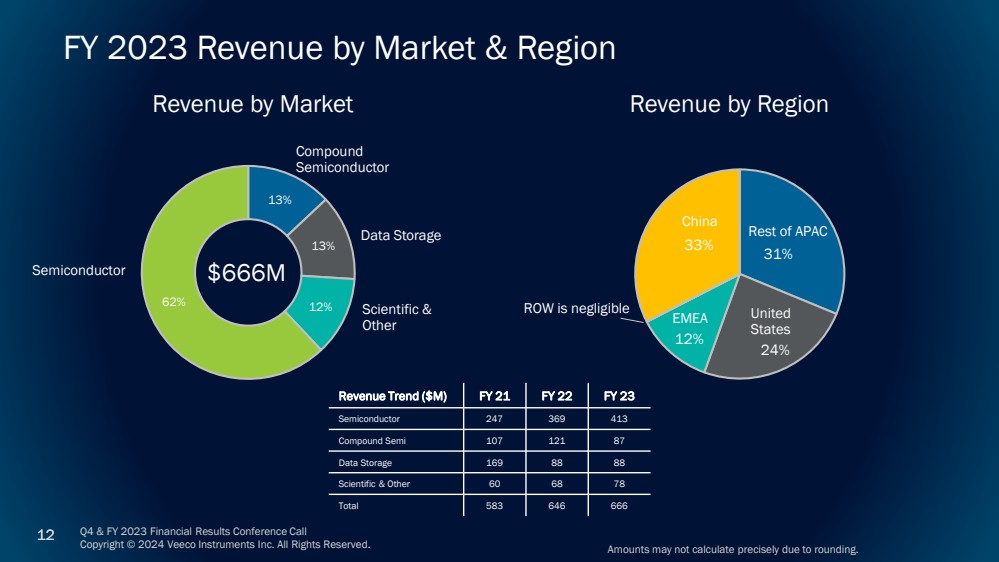This screenshot has width=999, height=562.
Task: Click the FY 23 column header
Action: (618, 395)
